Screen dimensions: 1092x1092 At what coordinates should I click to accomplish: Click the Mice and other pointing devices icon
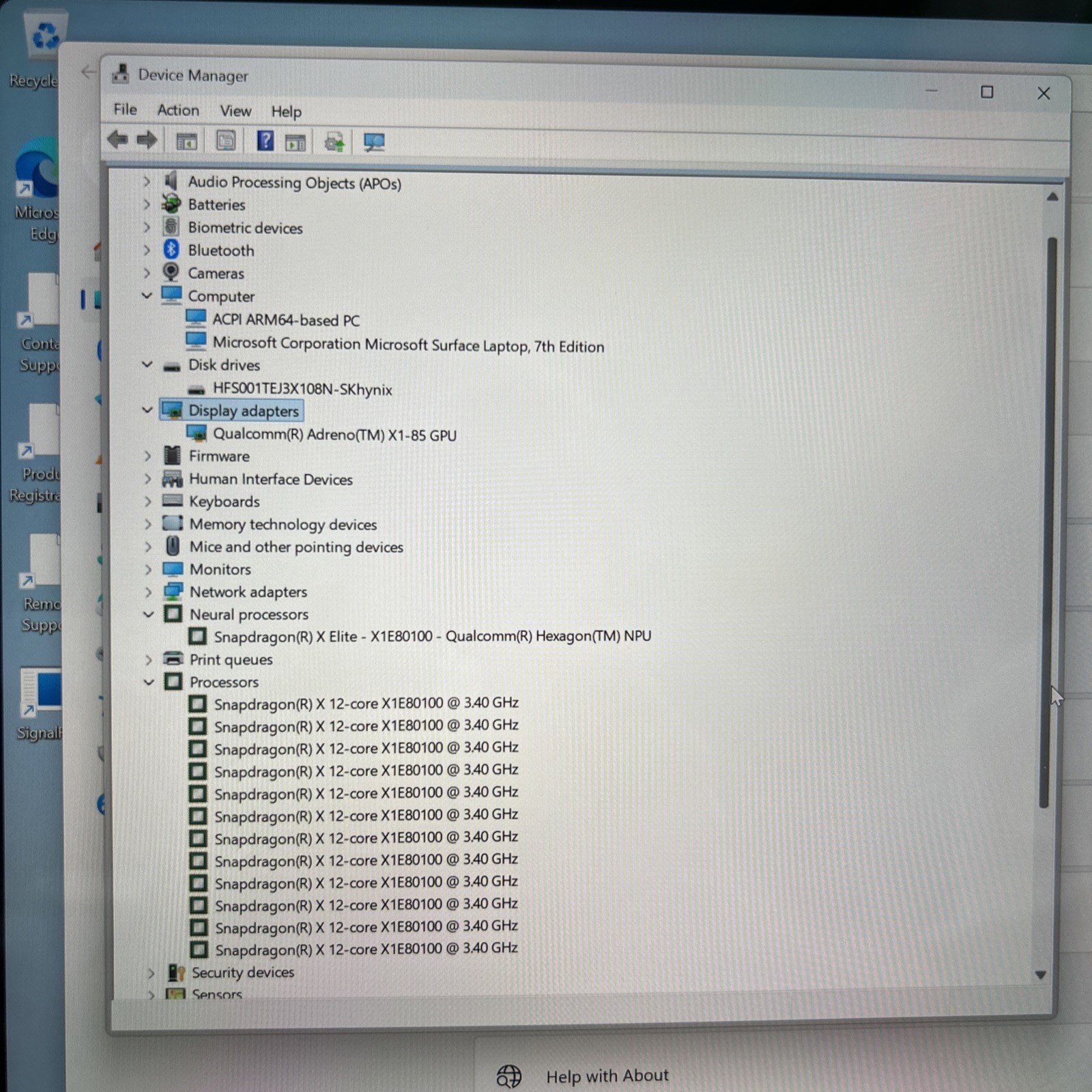173,546
